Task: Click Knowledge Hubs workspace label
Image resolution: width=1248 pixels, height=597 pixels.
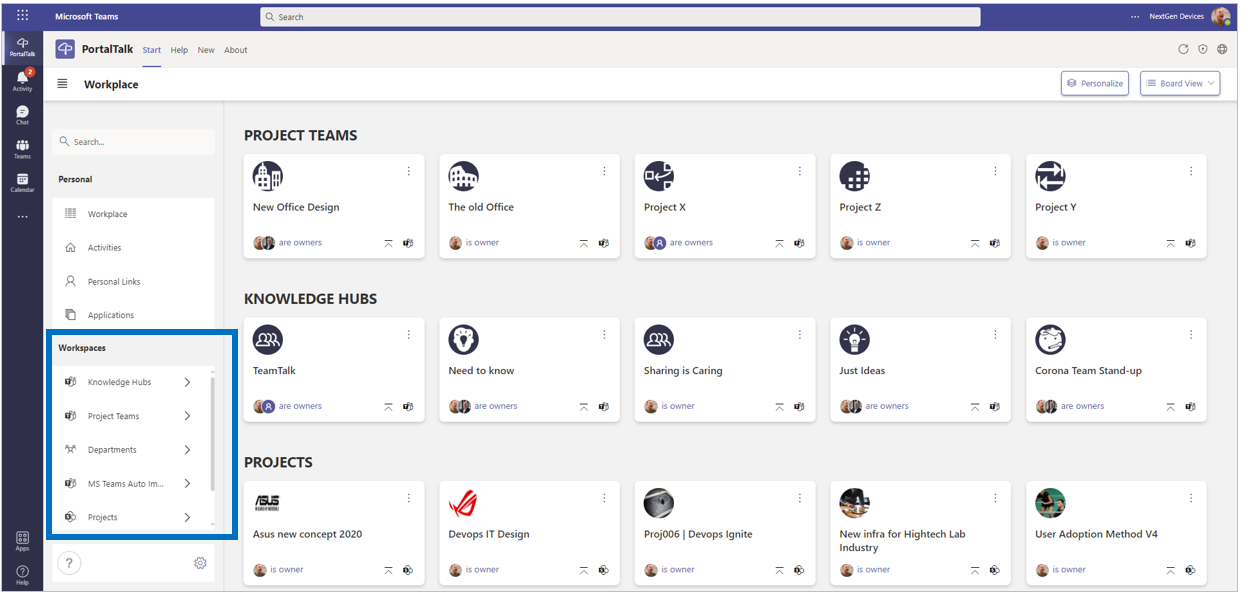Action: [x=120, y=382]
